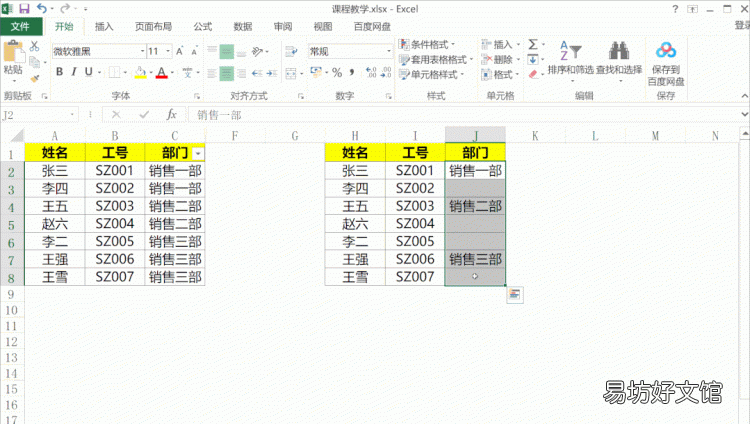
Task: Open the fill color dropdown arrow
Action: click(x=151, y=73)
